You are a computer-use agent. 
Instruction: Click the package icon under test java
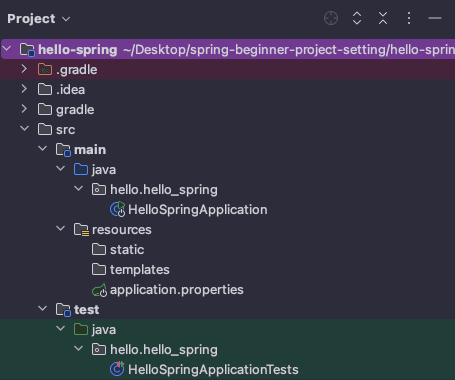99,349
